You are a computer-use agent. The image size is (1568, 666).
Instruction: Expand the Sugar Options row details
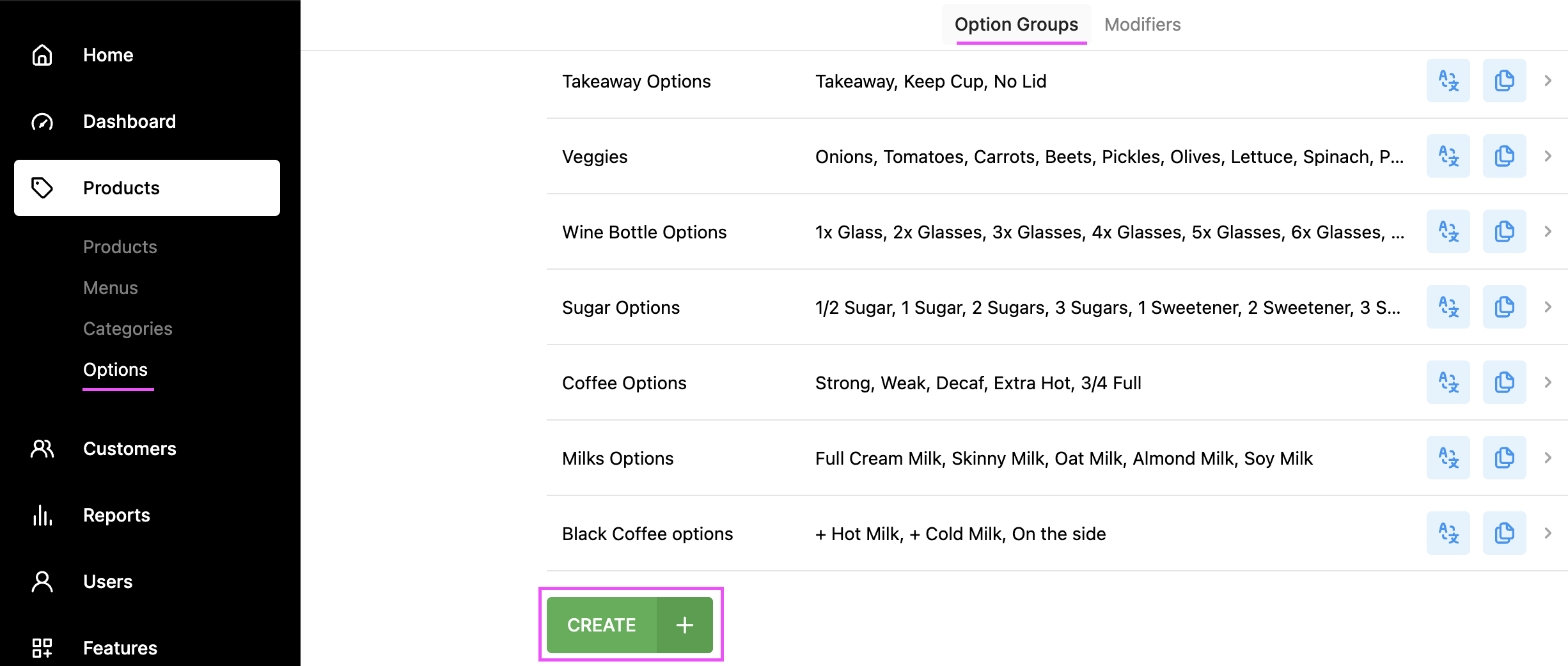(1548, 307)
